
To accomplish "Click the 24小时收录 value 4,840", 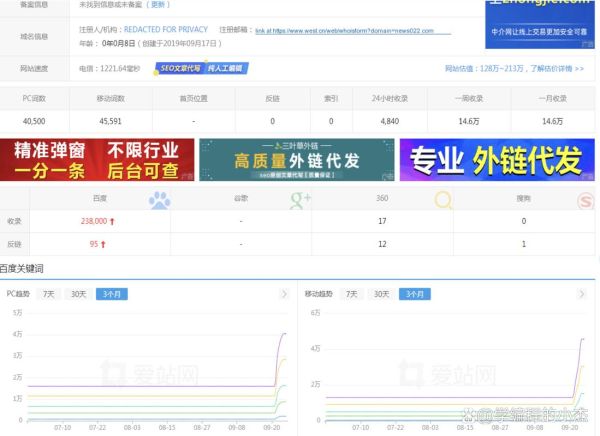I will pos(390,121).
